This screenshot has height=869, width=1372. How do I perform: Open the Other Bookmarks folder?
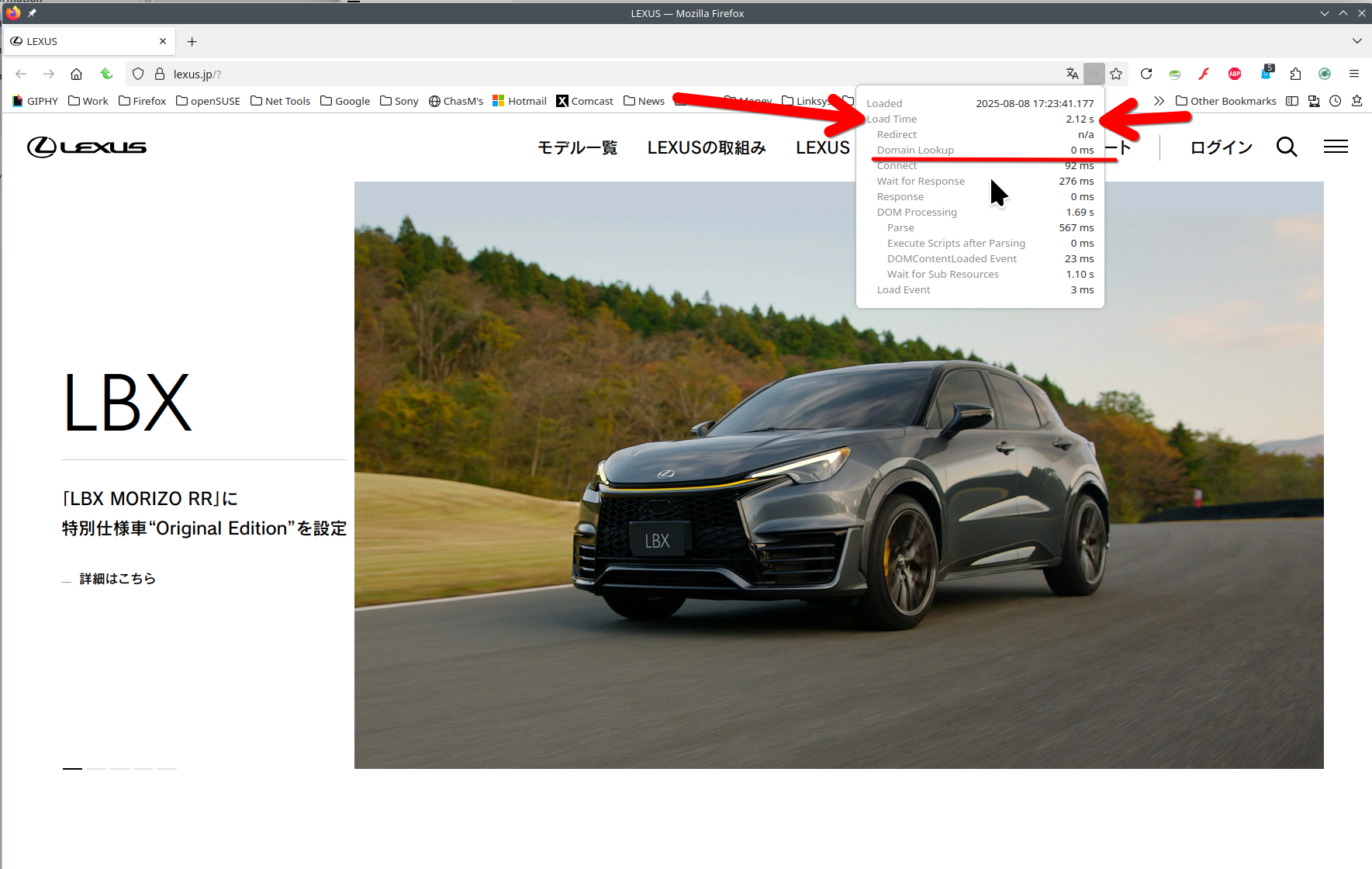tap(1225, 101)
